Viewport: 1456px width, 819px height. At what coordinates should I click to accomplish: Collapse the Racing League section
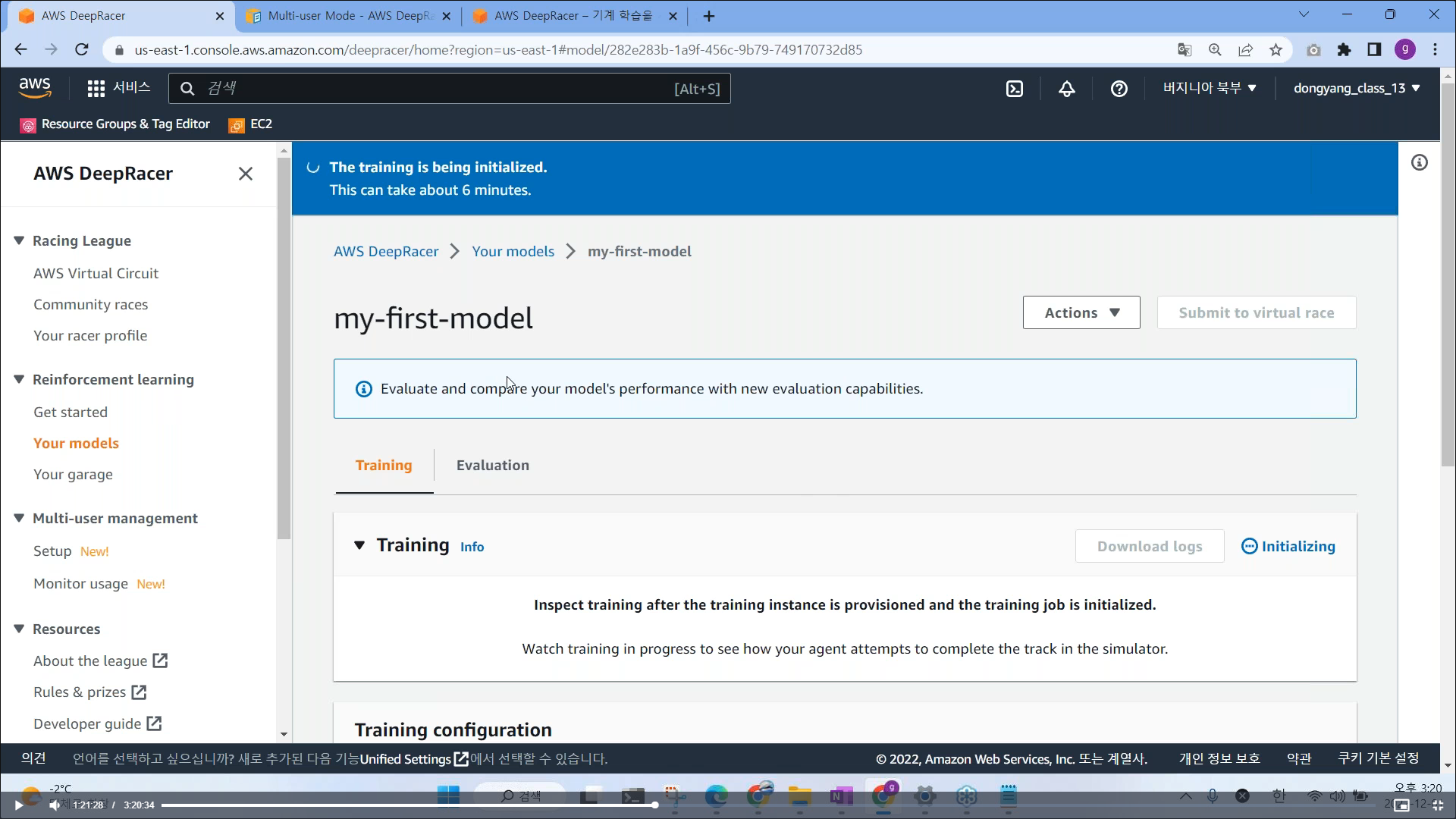[19, 240]
